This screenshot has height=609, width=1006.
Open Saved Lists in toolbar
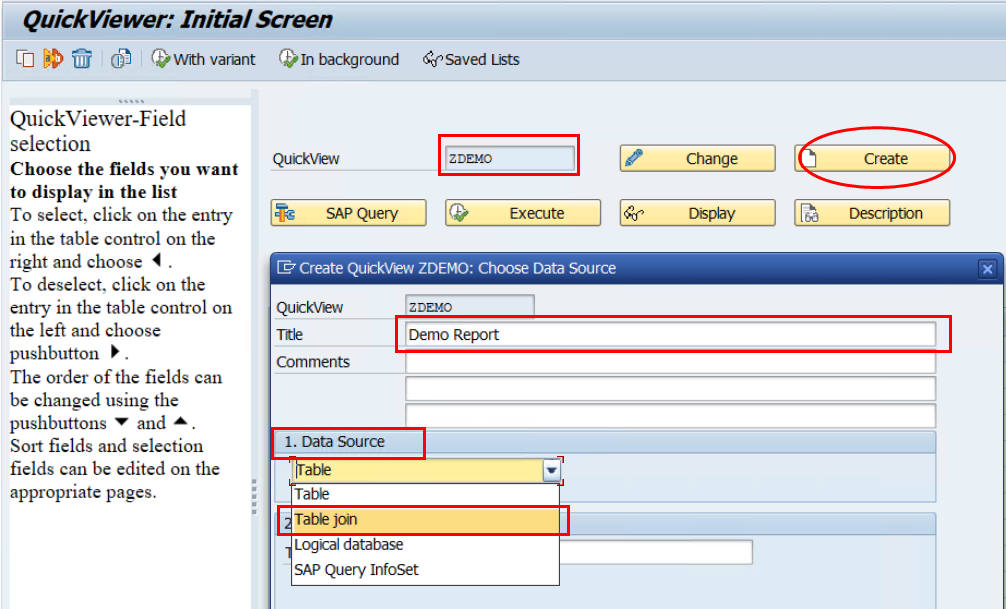pos(471,59)
